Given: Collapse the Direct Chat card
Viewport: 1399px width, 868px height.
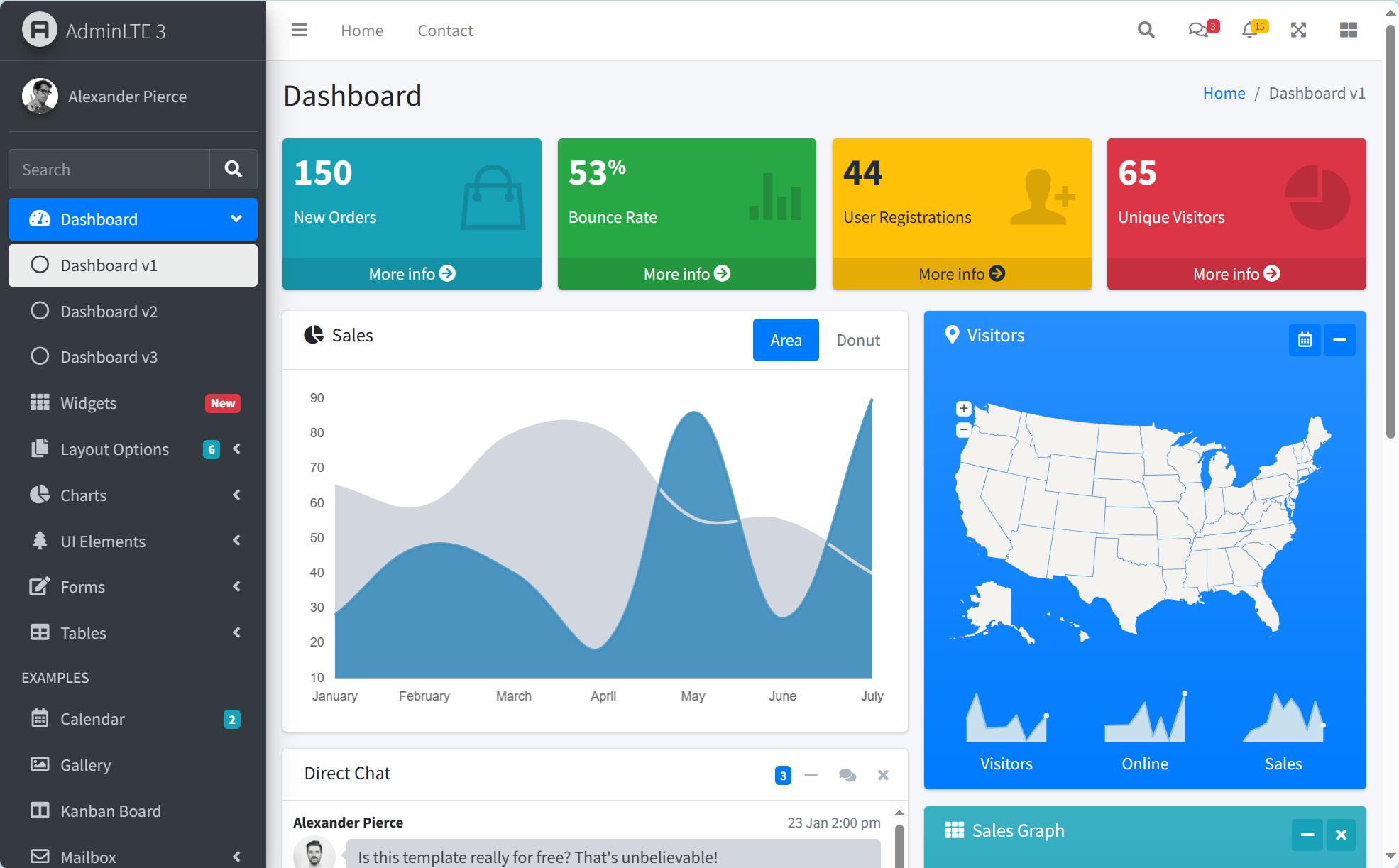Looking at the screenshot, I should (x=811, y=775).
